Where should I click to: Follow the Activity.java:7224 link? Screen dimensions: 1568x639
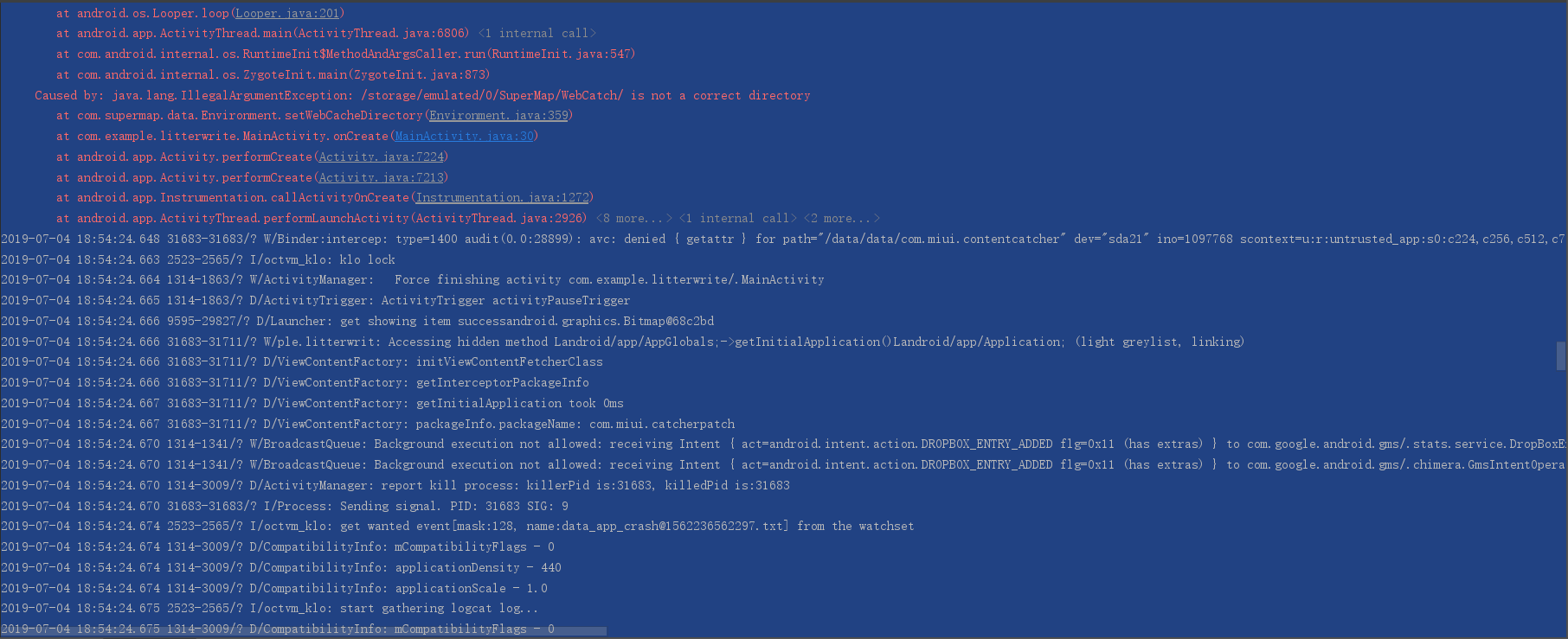(x=381, y=157)
